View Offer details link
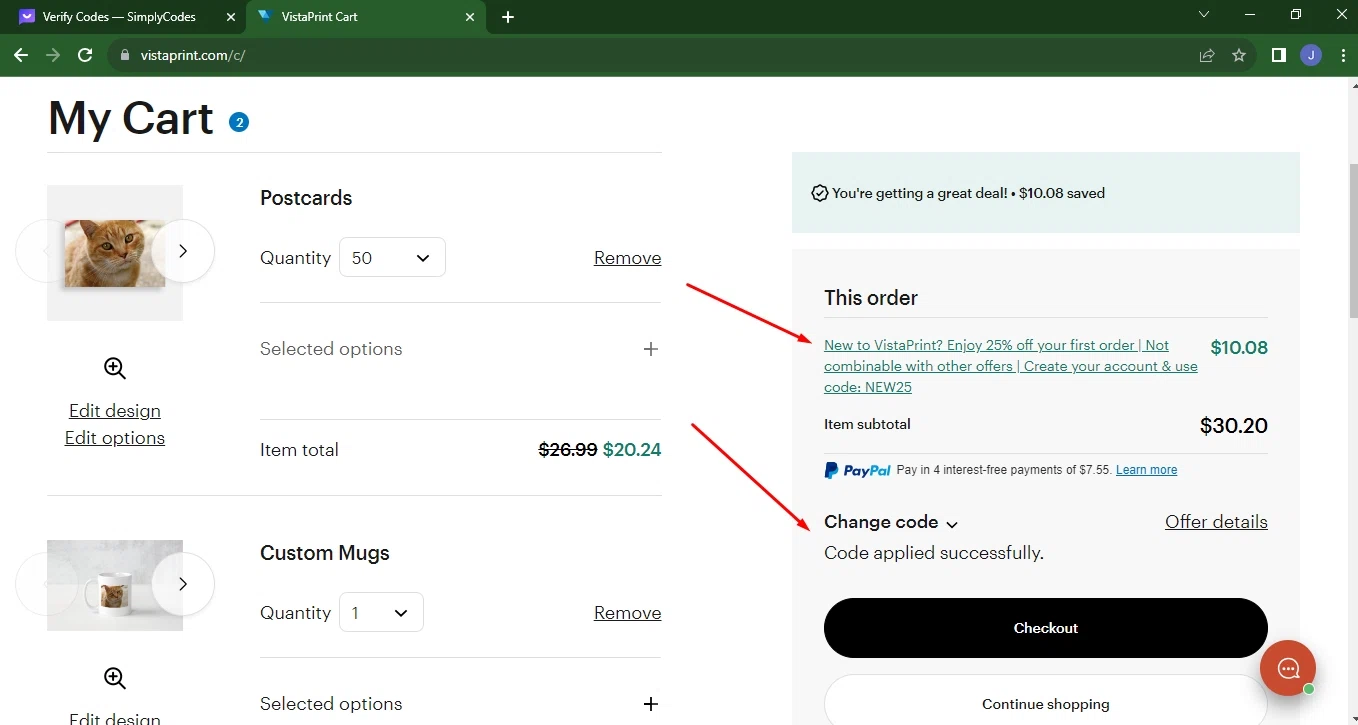Screen dimensions: 1358x725 tap(1216, 522)
